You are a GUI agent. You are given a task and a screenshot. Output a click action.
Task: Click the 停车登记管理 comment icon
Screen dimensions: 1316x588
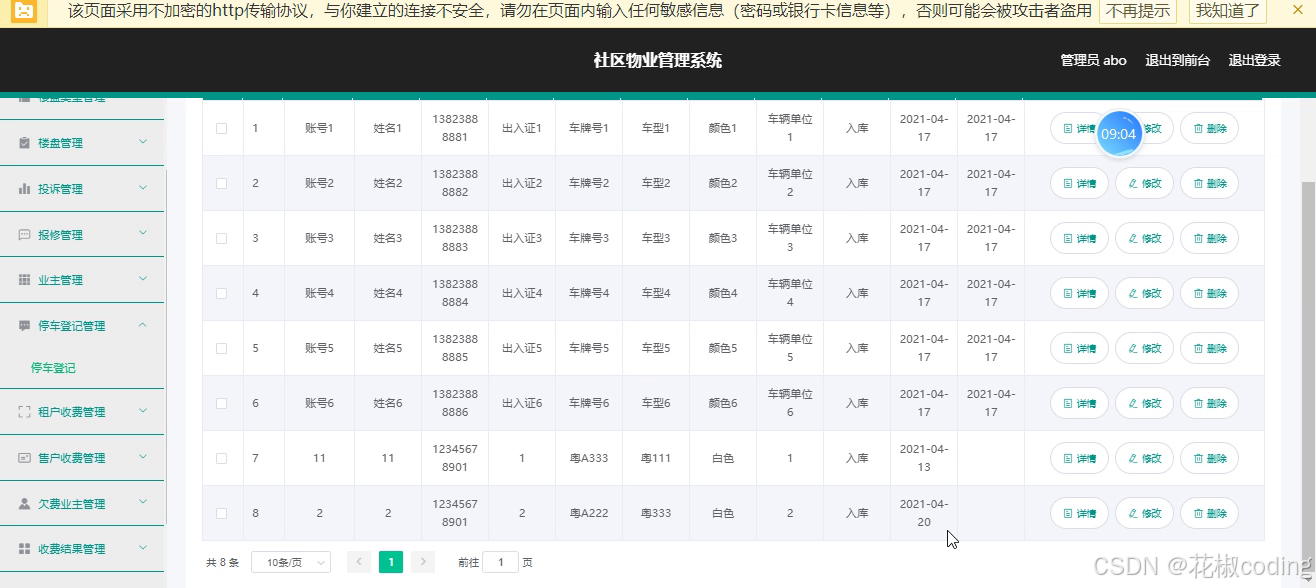25,326
